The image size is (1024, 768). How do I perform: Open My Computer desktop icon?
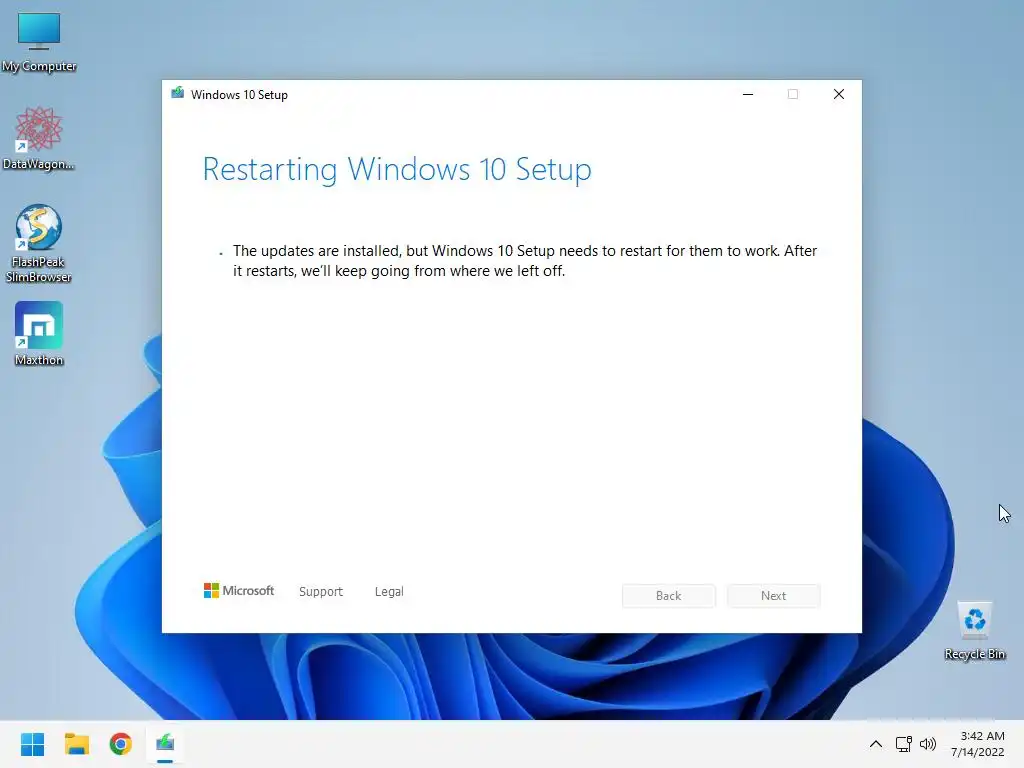point(39,41)
